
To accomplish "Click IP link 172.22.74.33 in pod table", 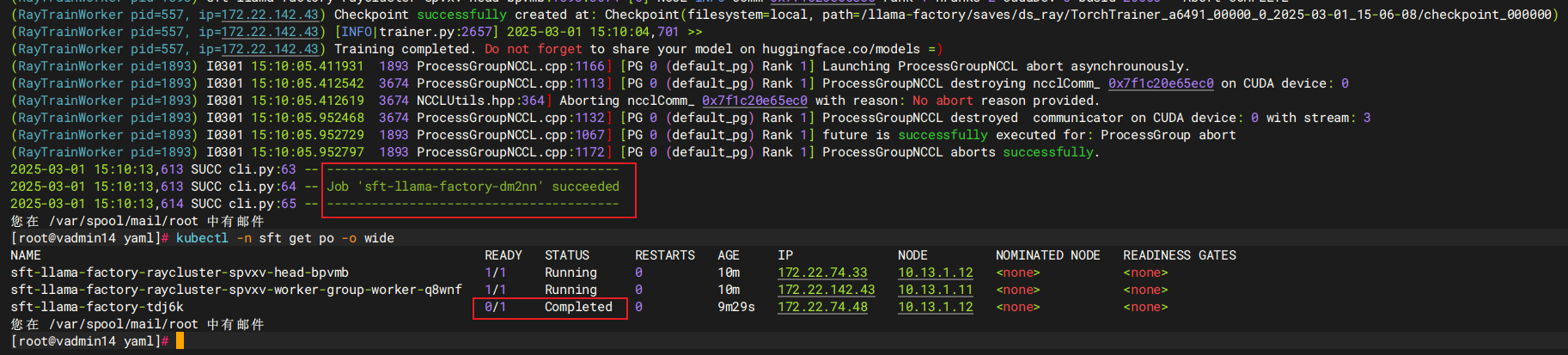I will pos(822,272).
